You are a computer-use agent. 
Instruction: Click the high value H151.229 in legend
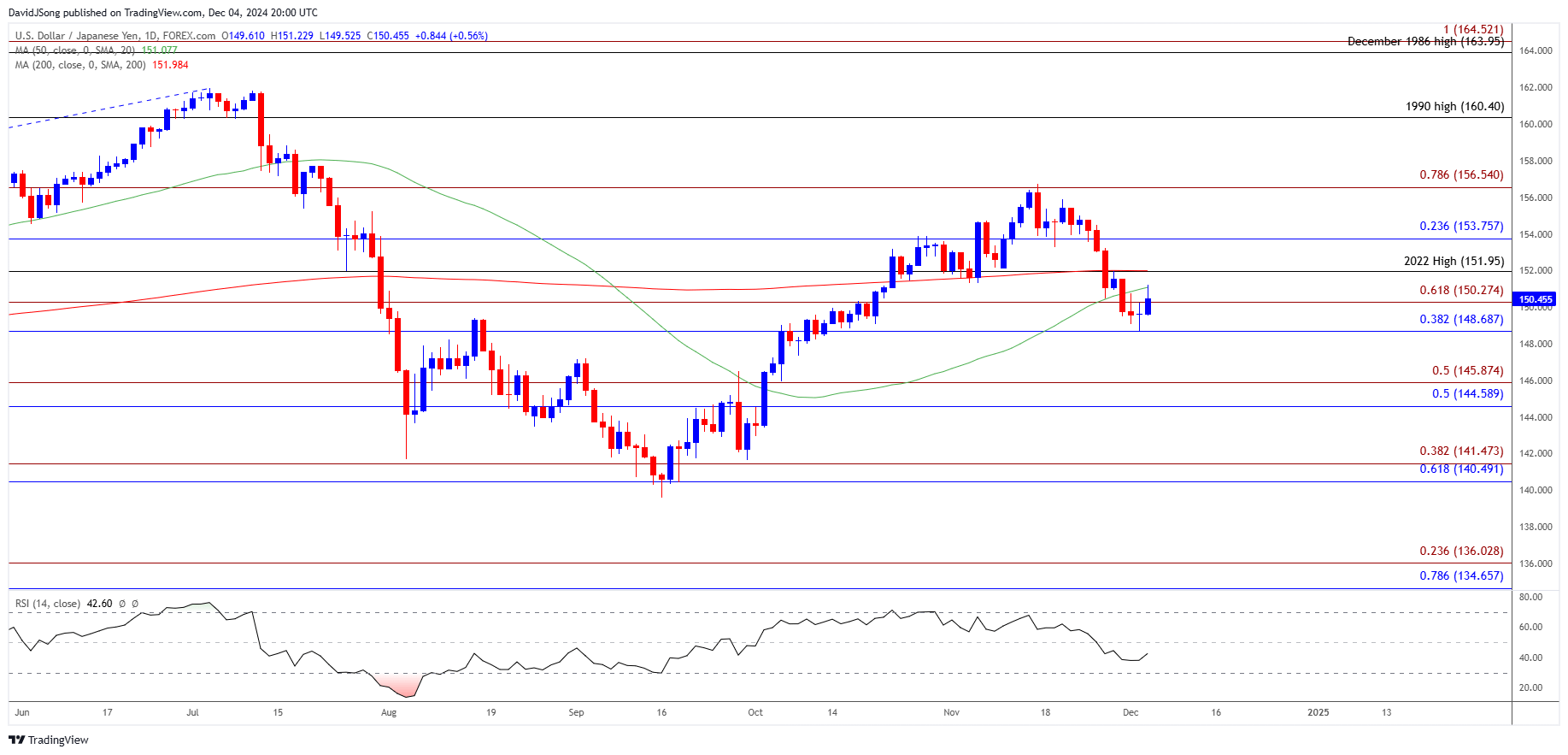pyautogui.click(x=292, y=36)
